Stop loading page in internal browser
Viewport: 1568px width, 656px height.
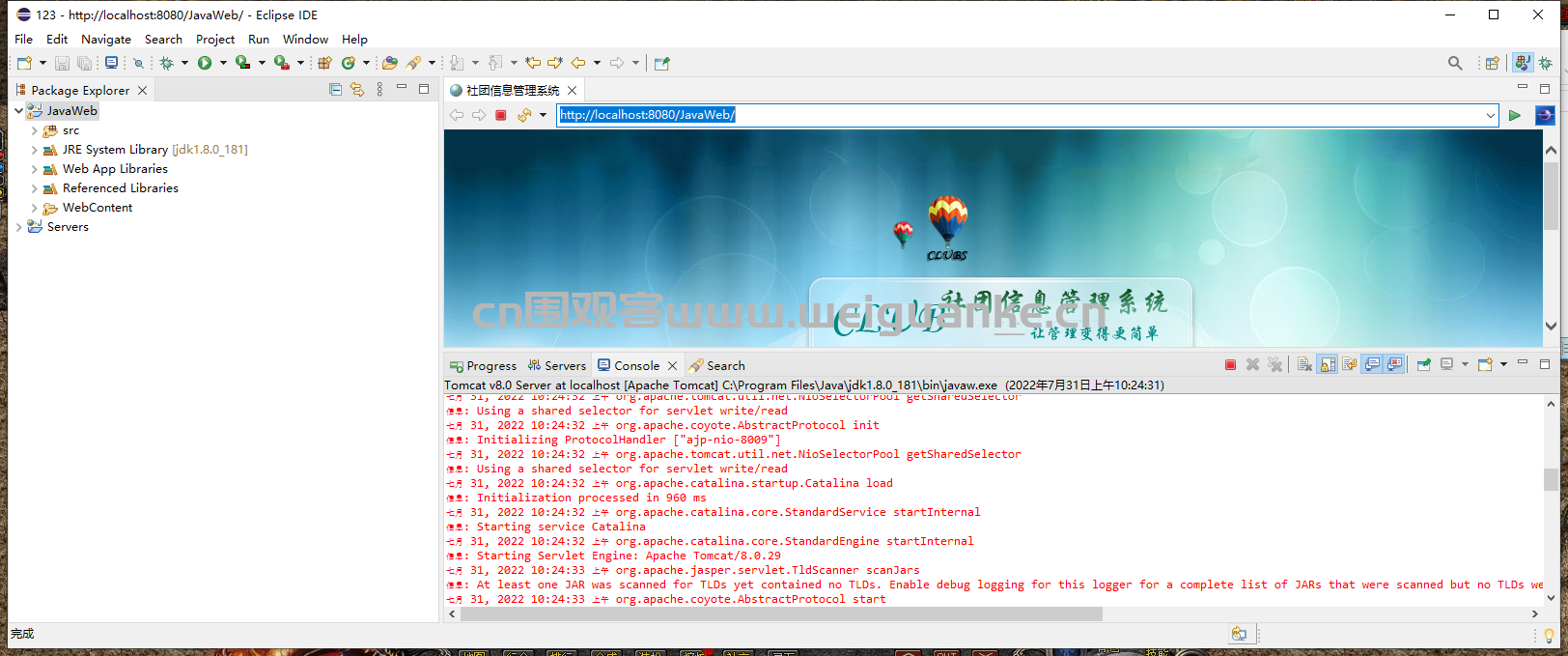point(501,115)
